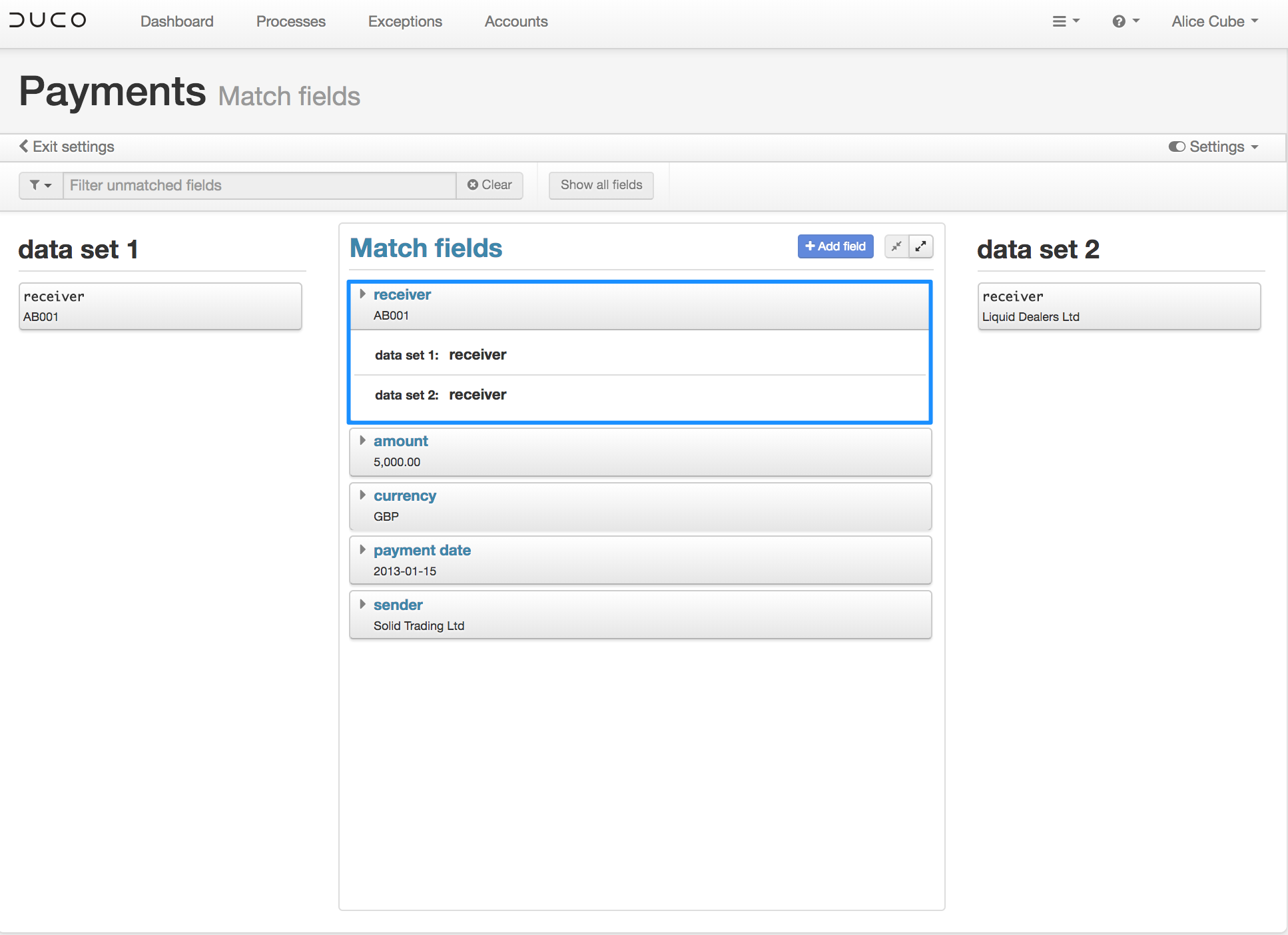Viewport: 1288px width, 935px height.
Task: Expand all match fields icon
Action: [x=921, y=246]
